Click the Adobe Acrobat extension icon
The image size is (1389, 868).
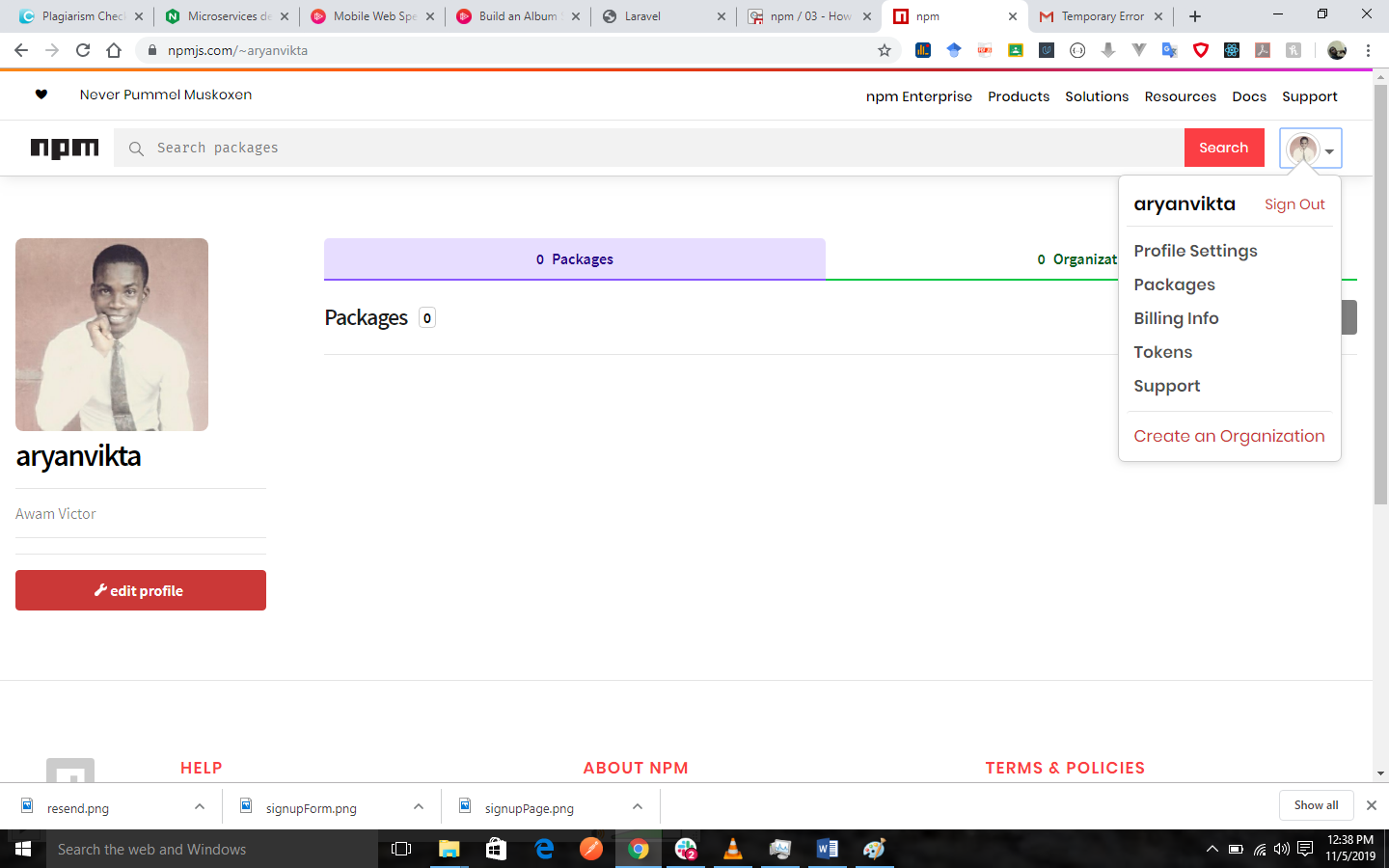tap(1263, 50)
